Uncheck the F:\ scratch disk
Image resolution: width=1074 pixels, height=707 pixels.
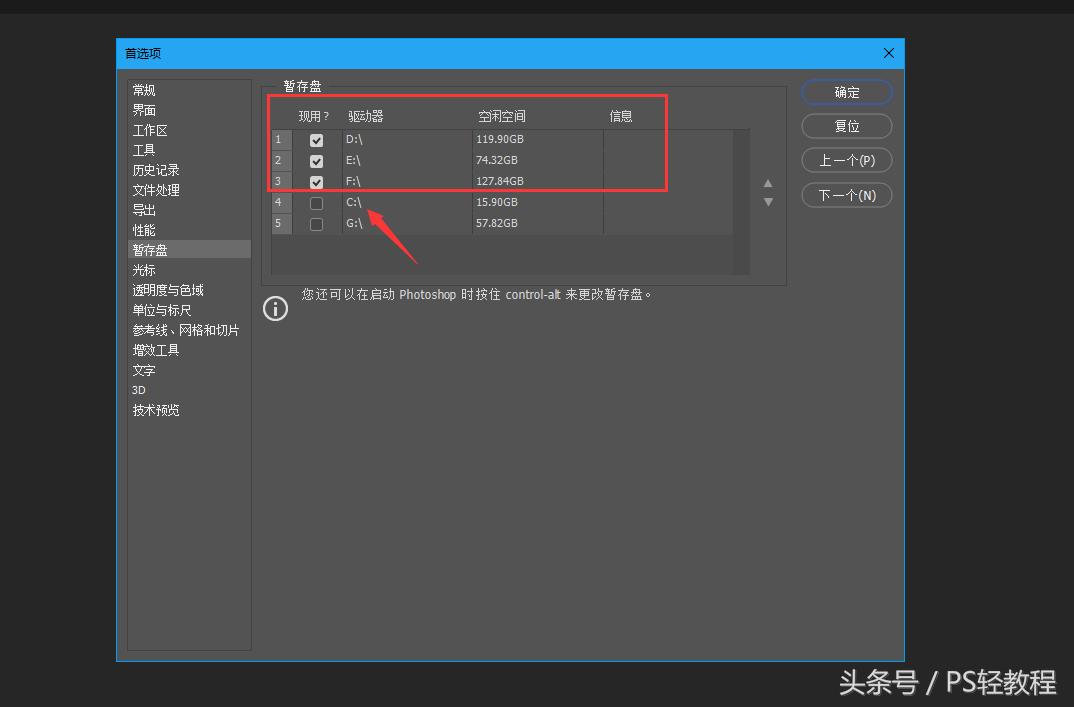317,180
